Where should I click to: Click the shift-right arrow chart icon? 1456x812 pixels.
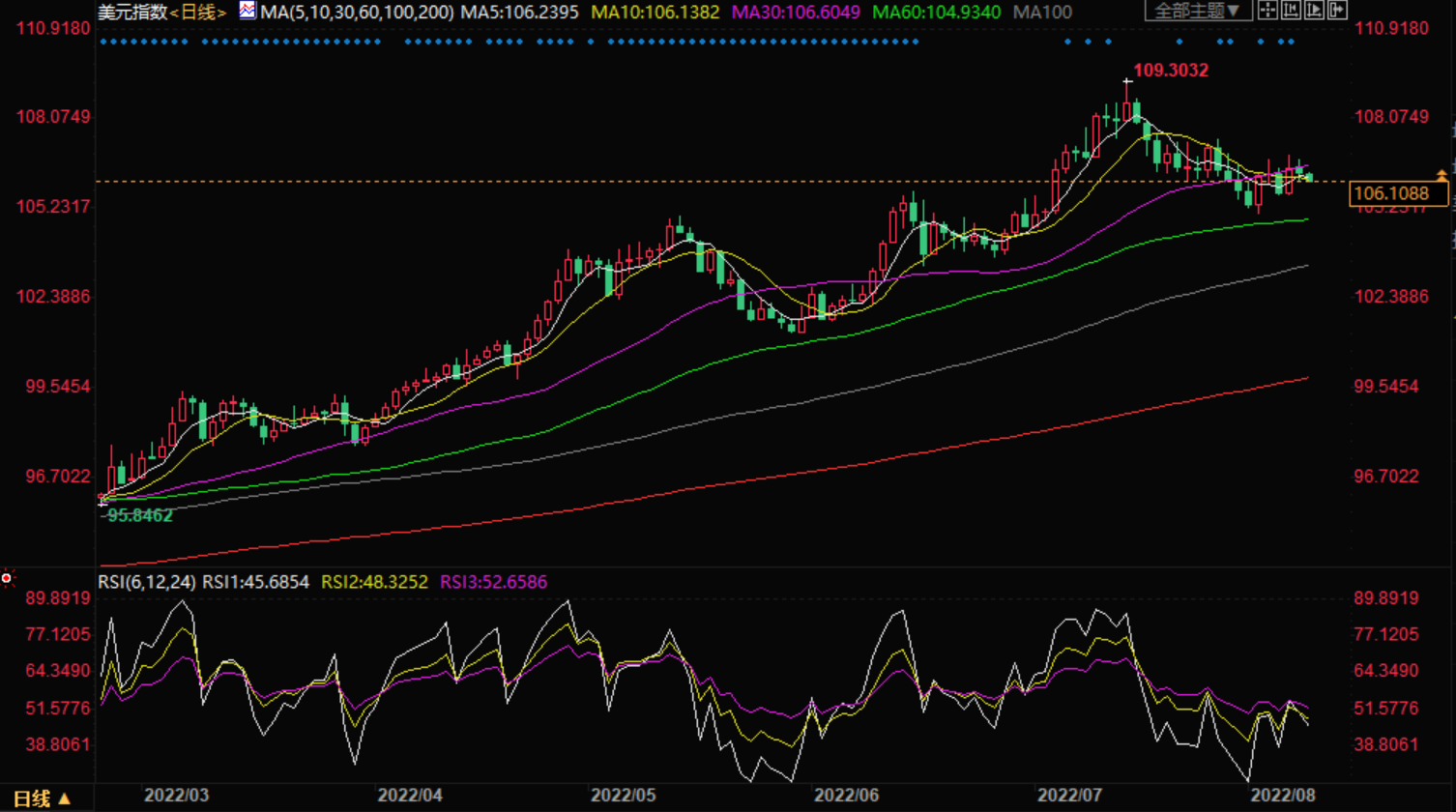pyautogui.click(x=1335, y=12)
